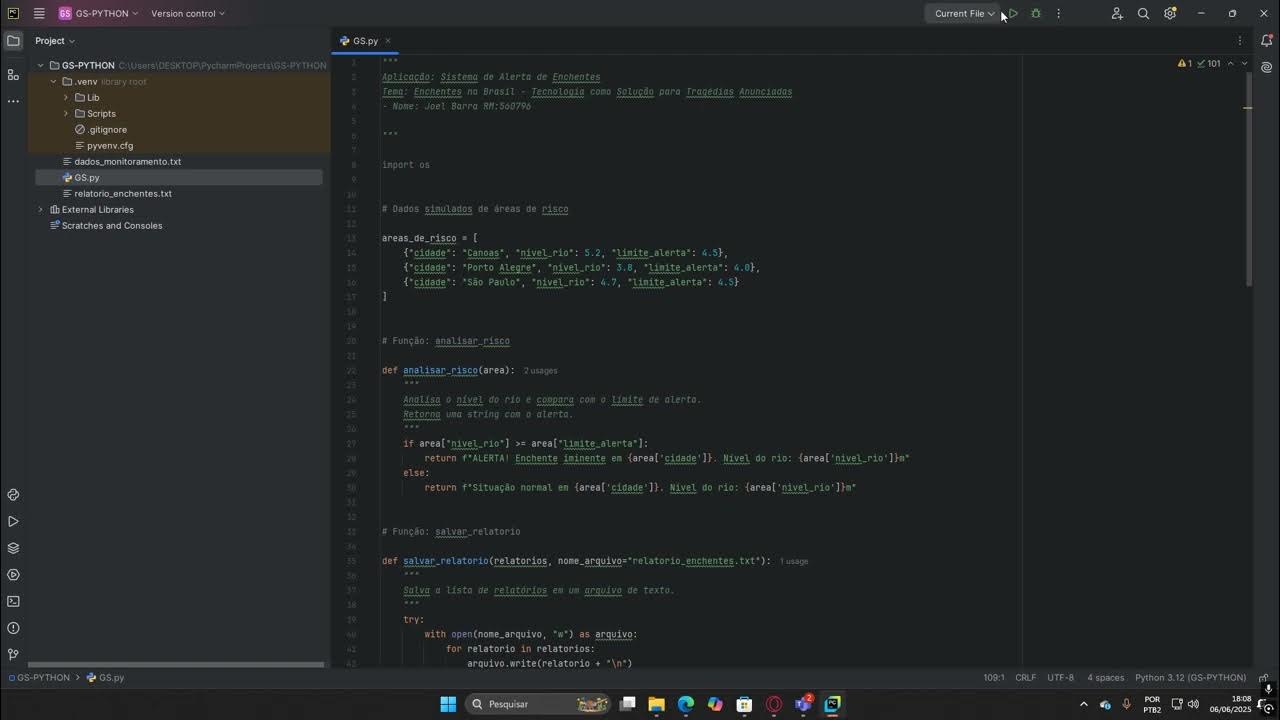Expand the Lib folder
Viewport: 1280px width, 720px height.
(x=66, y=97)
